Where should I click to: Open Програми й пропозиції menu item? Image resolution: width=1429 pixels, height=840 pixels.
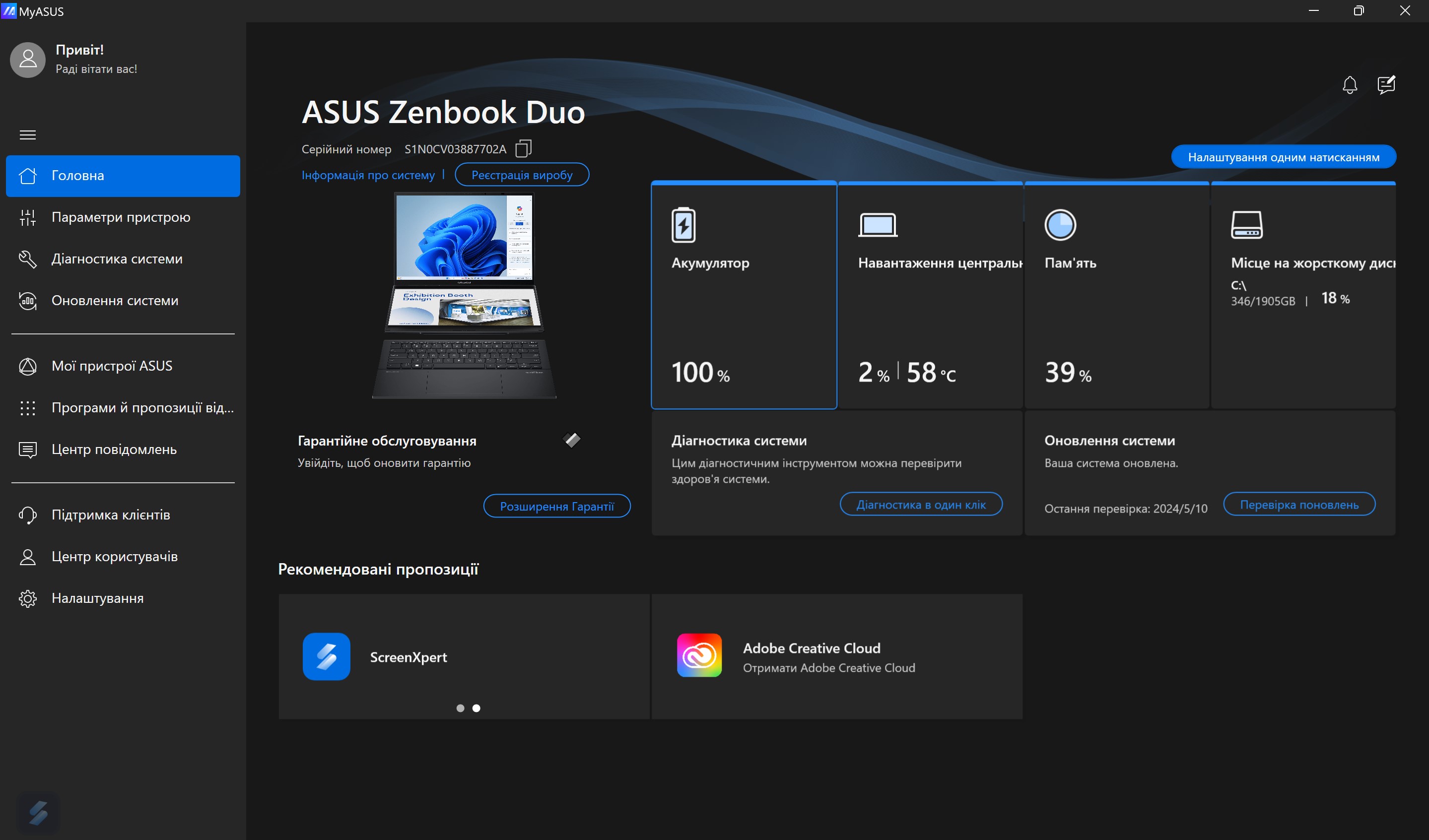(123, 407)
